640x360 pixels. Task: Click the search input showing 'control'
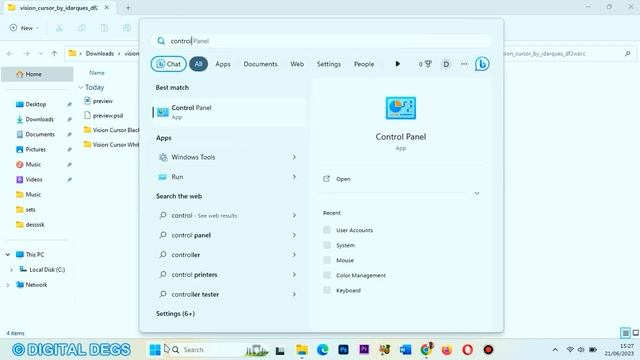point(320,41)
